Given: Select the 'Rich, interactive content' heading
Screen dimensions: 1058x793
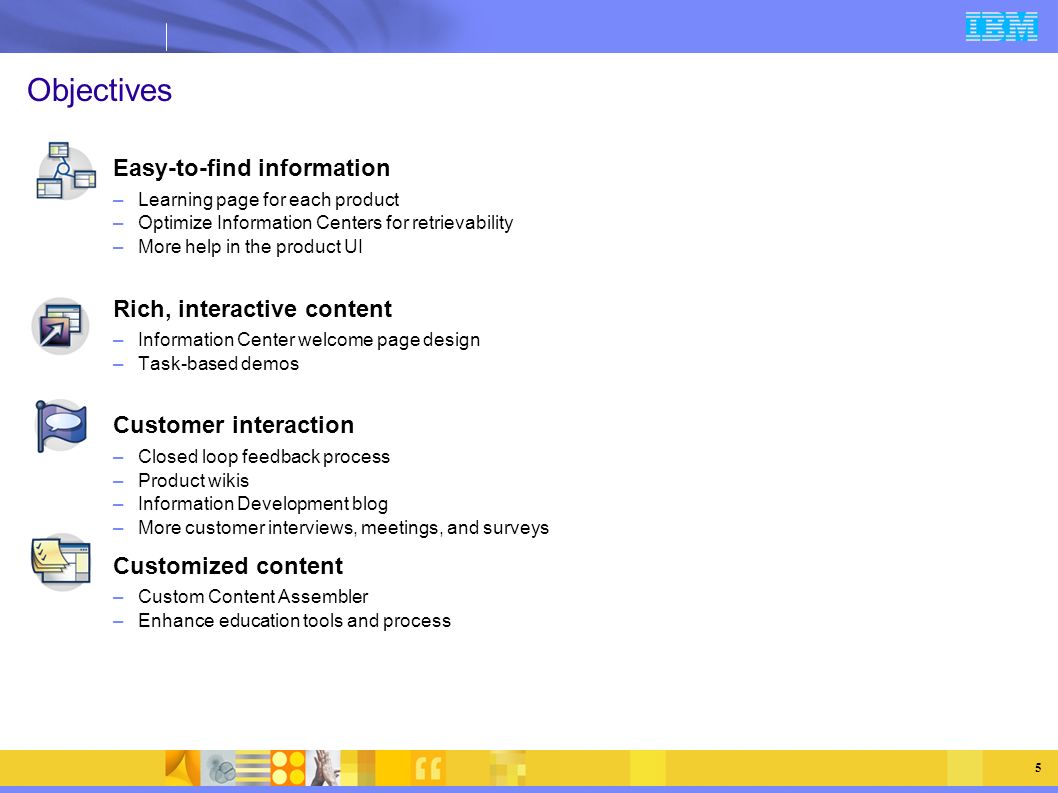Looking at the screenshot, I should (252, 309).
